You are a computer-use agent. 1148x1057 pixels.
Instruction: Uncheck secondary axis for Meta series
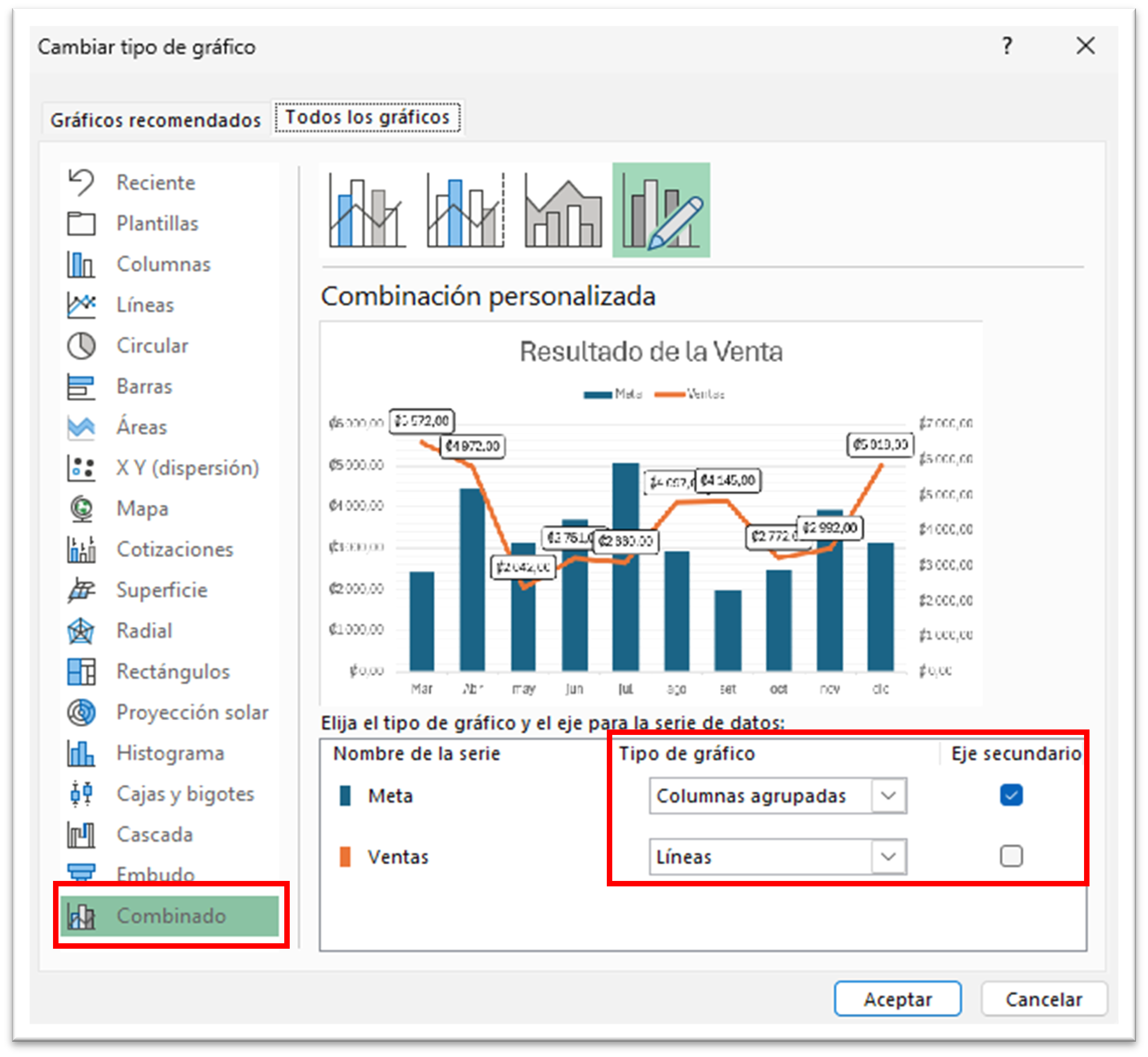coord(1011,795)
